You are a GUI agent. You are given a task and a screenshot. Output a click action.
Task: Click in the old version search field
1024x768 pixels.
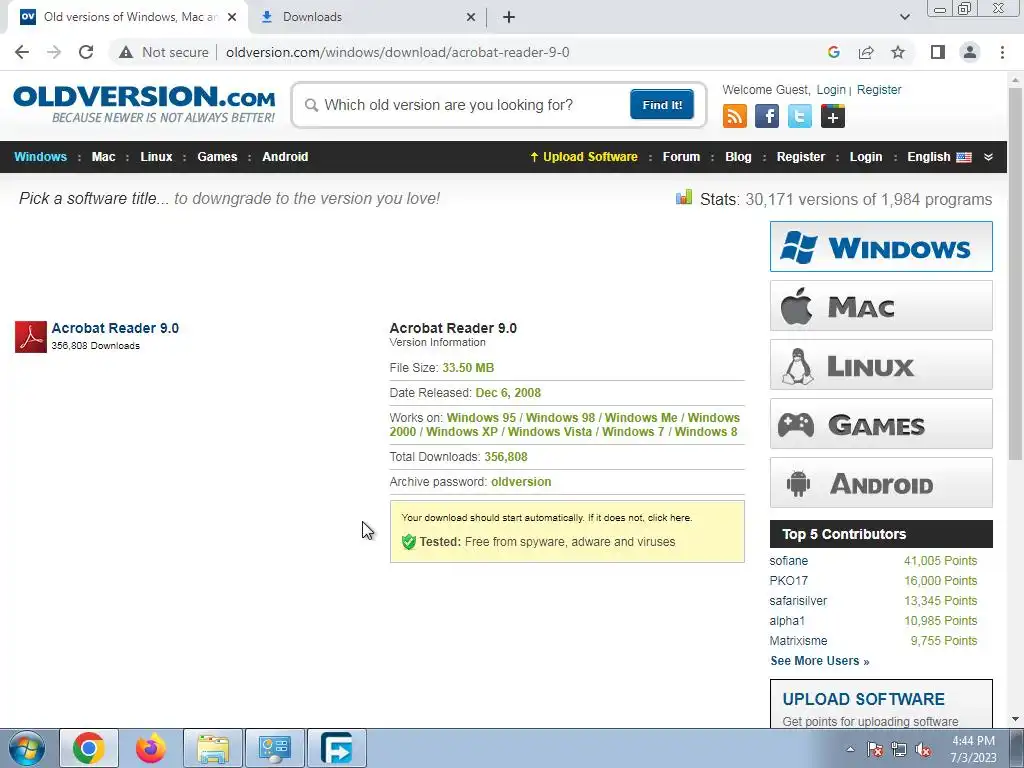coord(464,105)
